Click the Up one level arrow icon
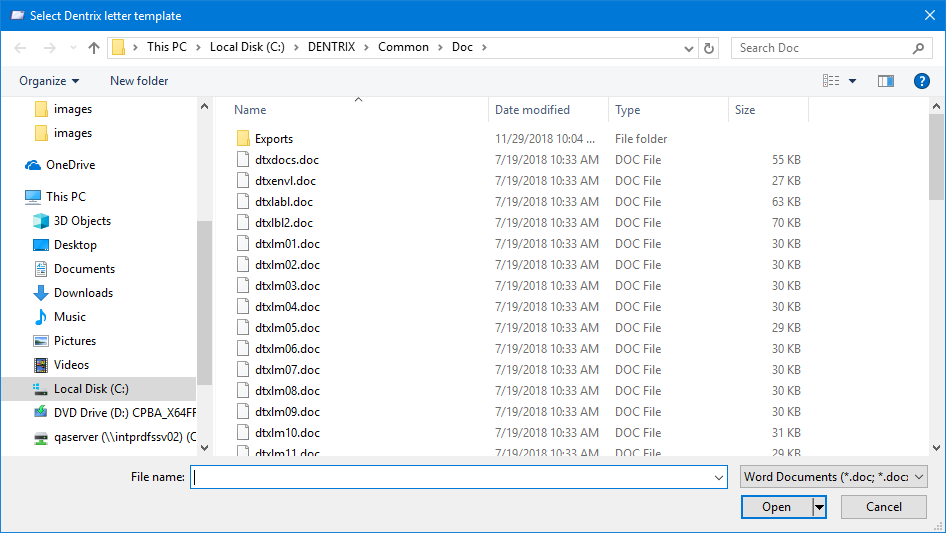 coord(94,47)
